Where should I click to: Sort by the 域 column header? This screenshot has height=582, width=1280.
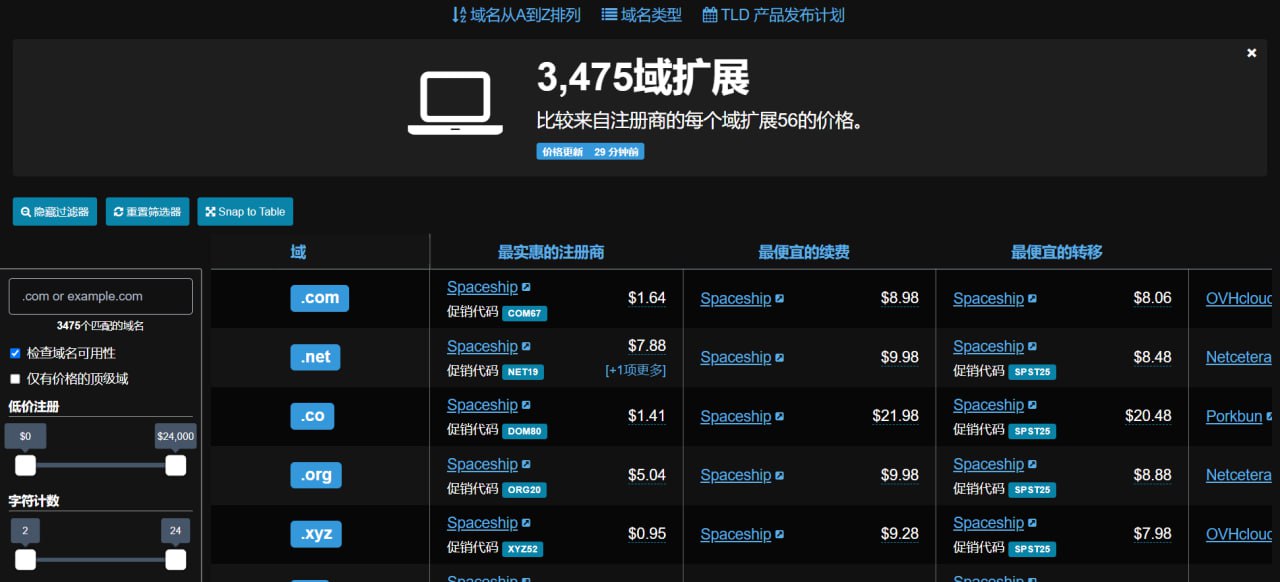pos(298,252)
